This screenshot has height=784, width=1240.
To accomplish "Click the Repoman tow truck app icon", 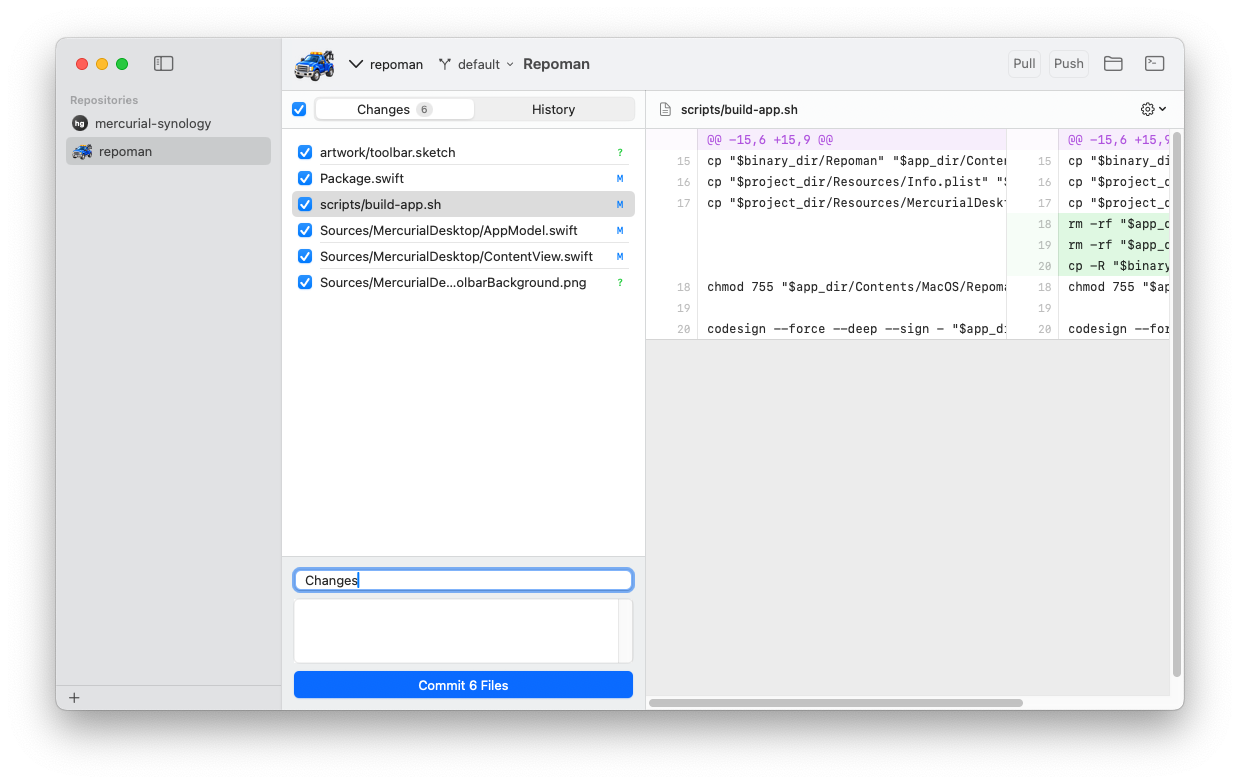I will pos(315,64).
